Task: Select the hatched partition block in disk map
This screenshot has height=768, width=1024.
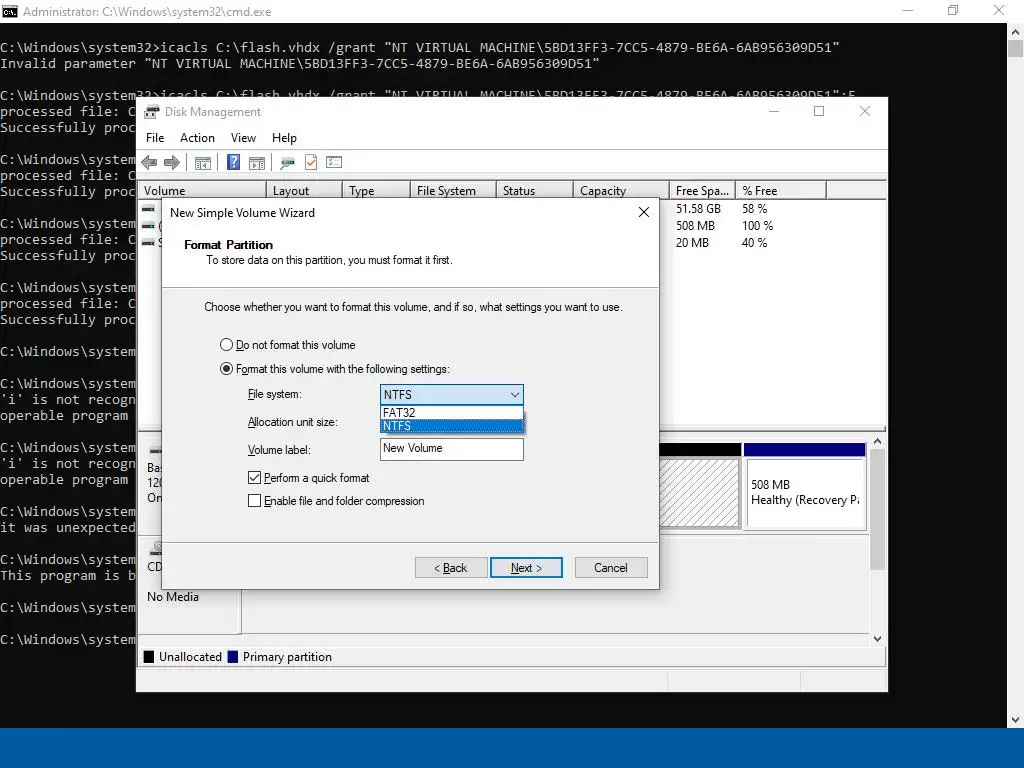Action: click(x=699, y=492)
